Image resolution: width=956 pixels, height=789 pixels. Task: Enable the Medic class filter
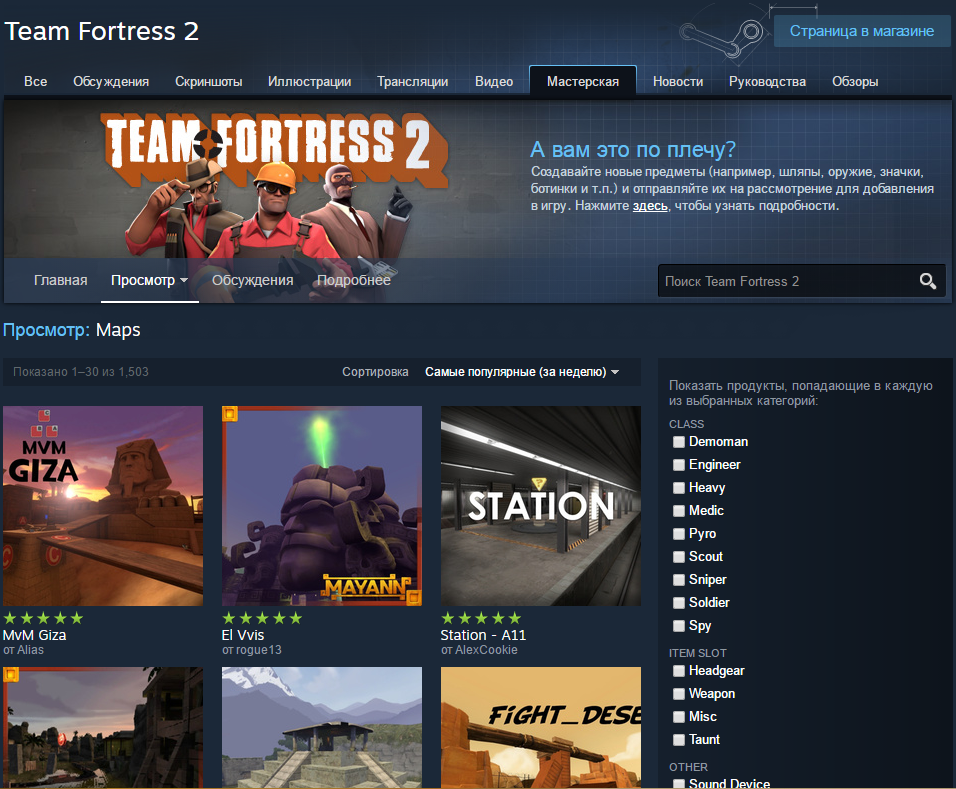click(679, 511)
